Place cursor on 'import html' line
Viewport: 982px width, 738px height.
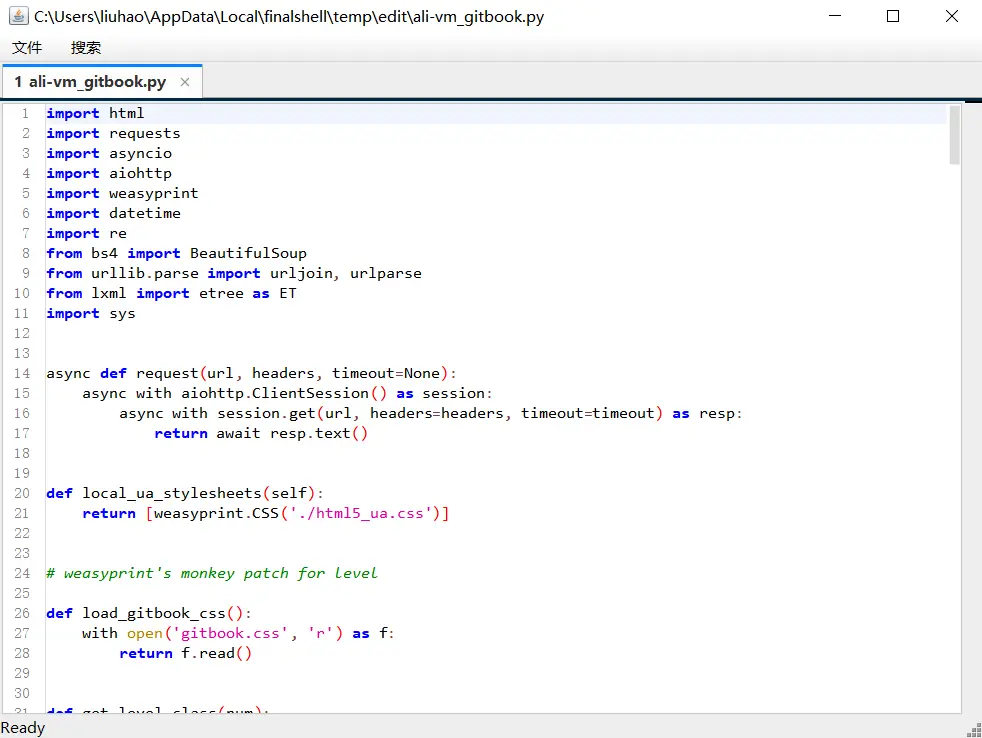click(x=495, y=113)
